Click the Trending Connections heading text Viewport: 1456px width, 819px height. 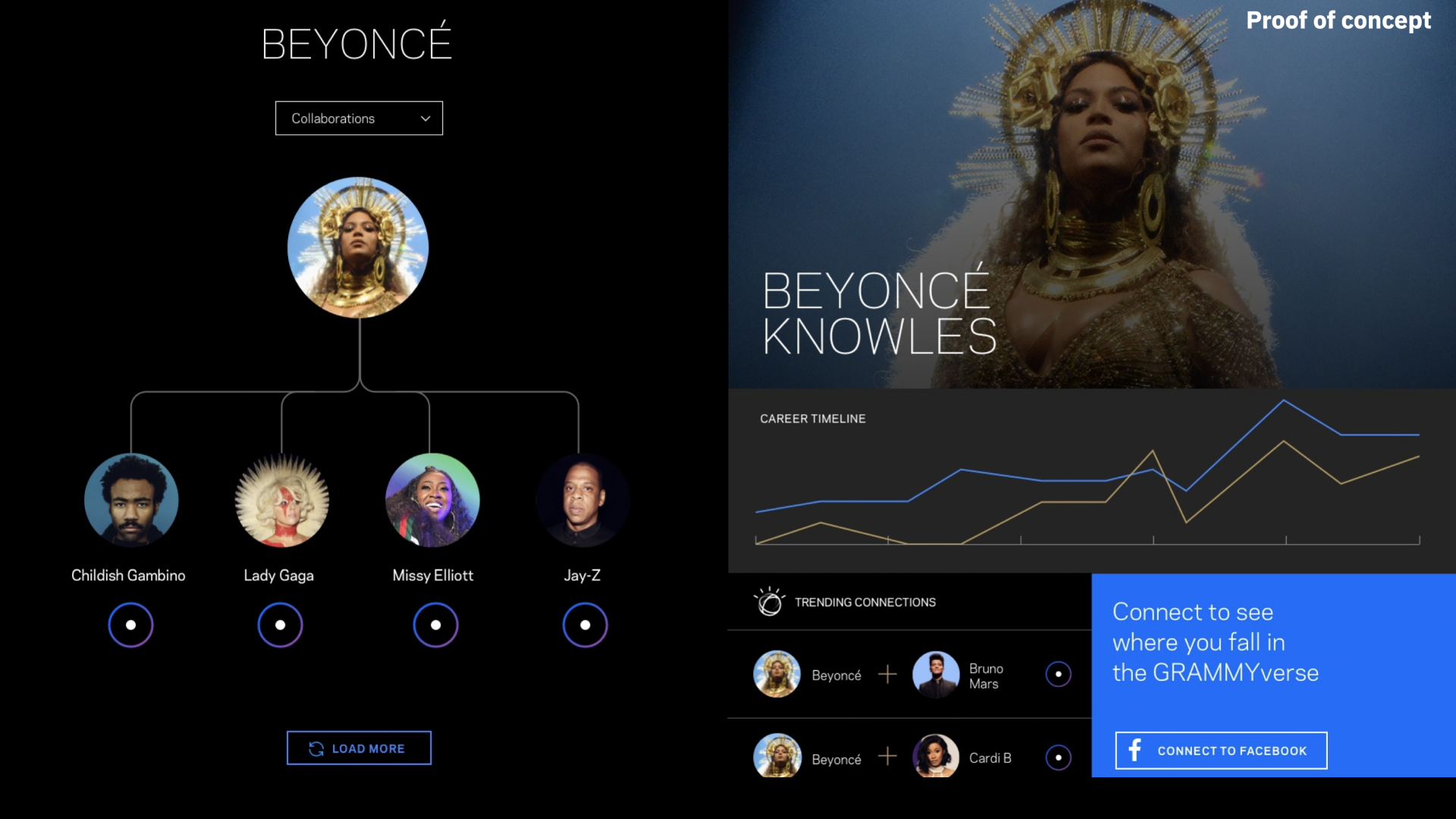[x=864, y=602]
